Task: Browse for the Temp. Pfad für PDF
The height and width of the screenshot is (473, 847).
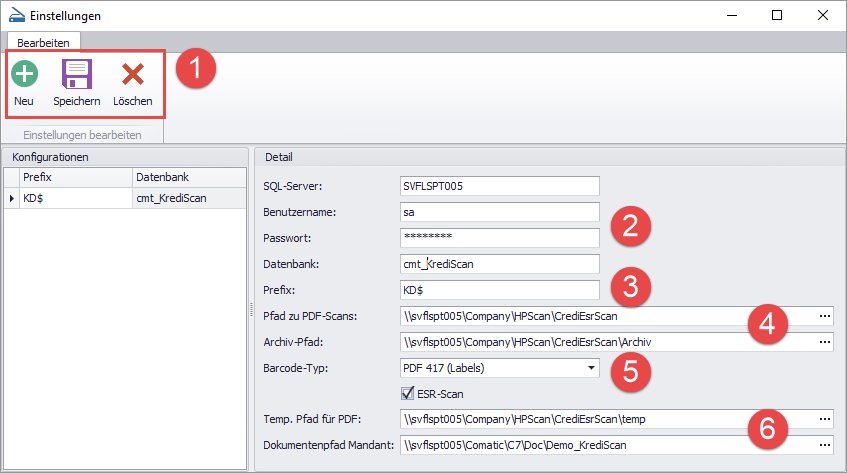Action: (x=824, y=419)
